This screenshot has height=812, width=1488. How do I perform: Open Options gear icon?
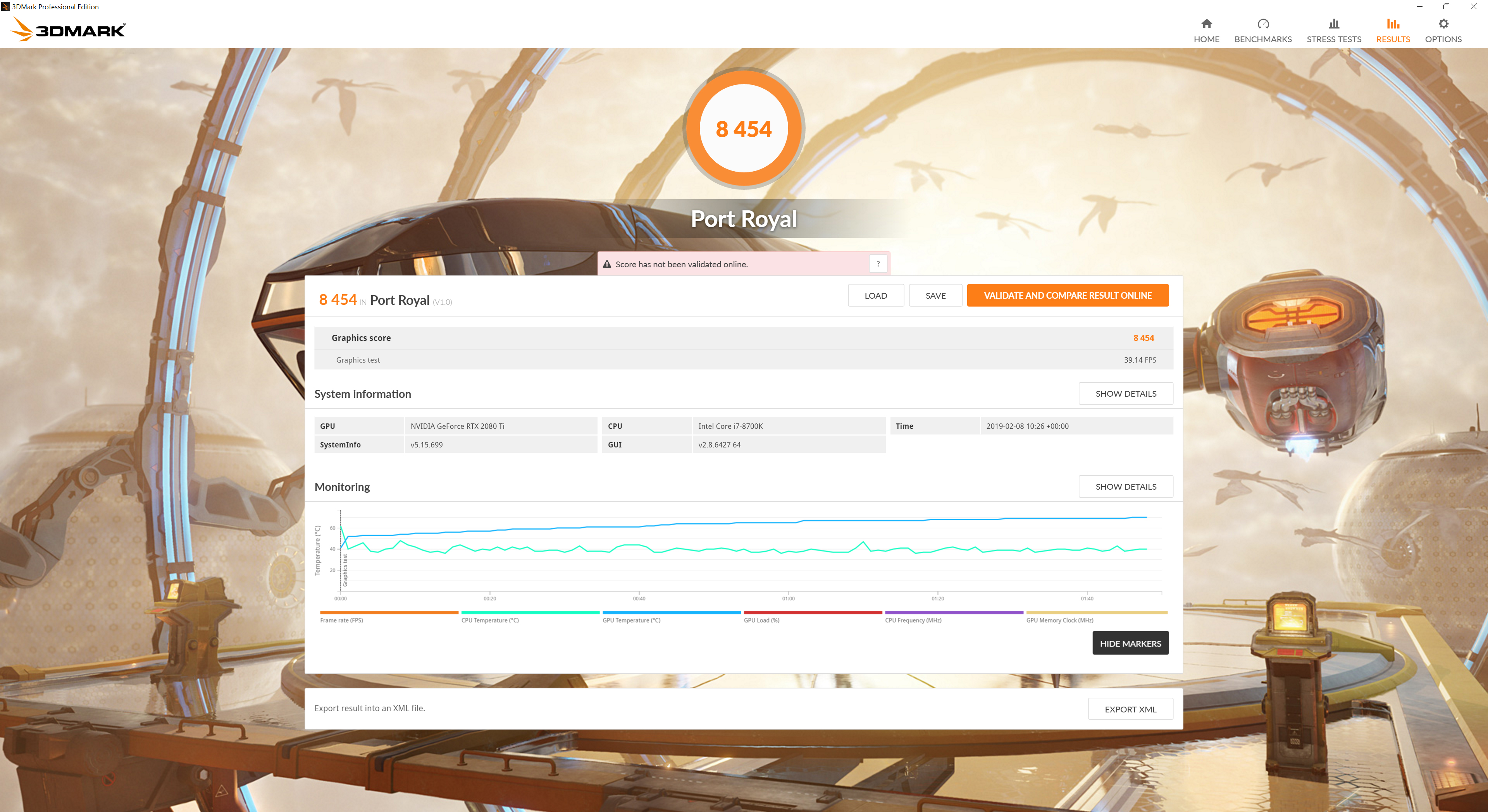coord(1443,24)
